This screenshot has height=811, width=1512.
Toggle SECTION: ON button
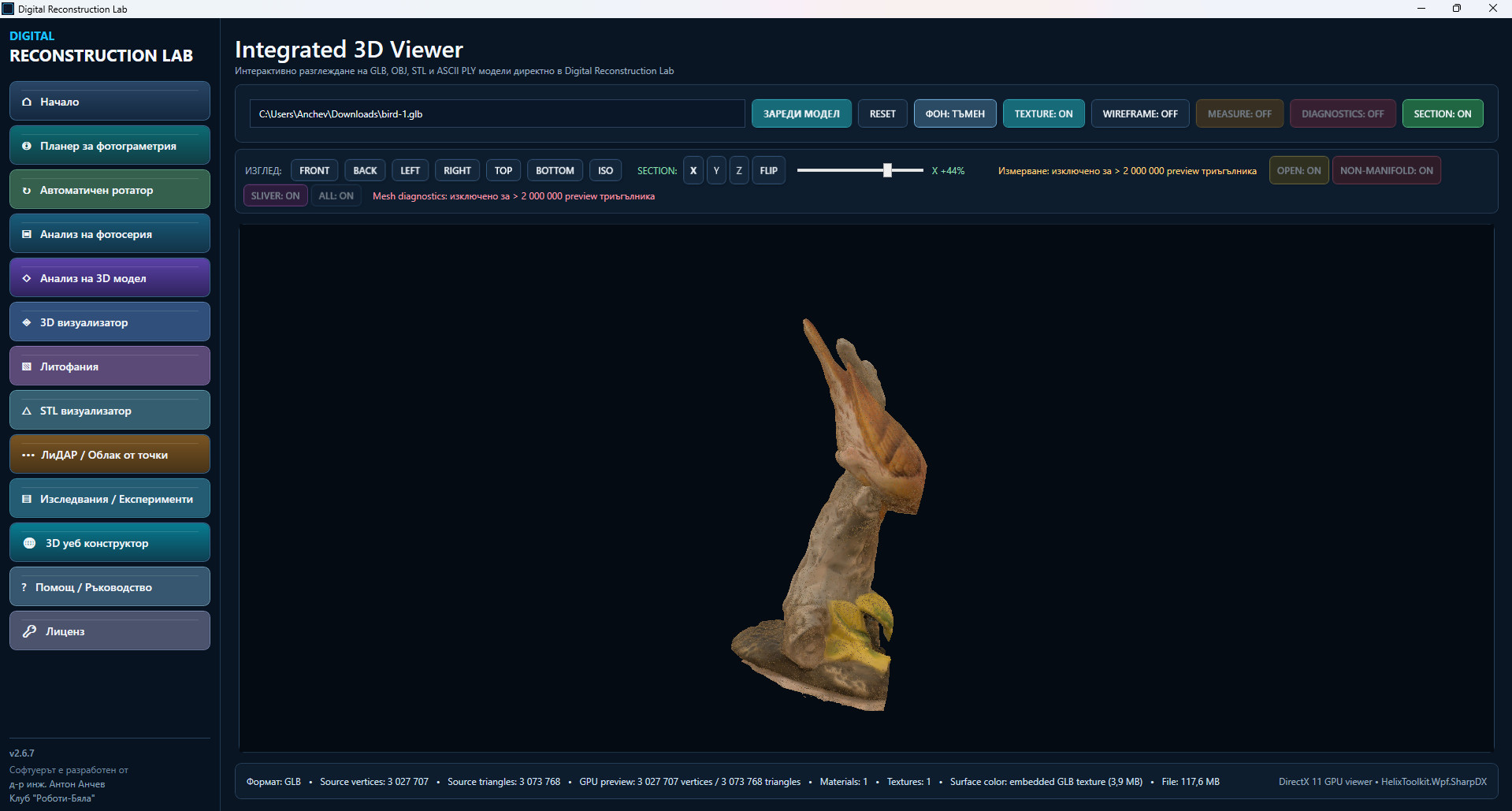[x=1442, y=113]
